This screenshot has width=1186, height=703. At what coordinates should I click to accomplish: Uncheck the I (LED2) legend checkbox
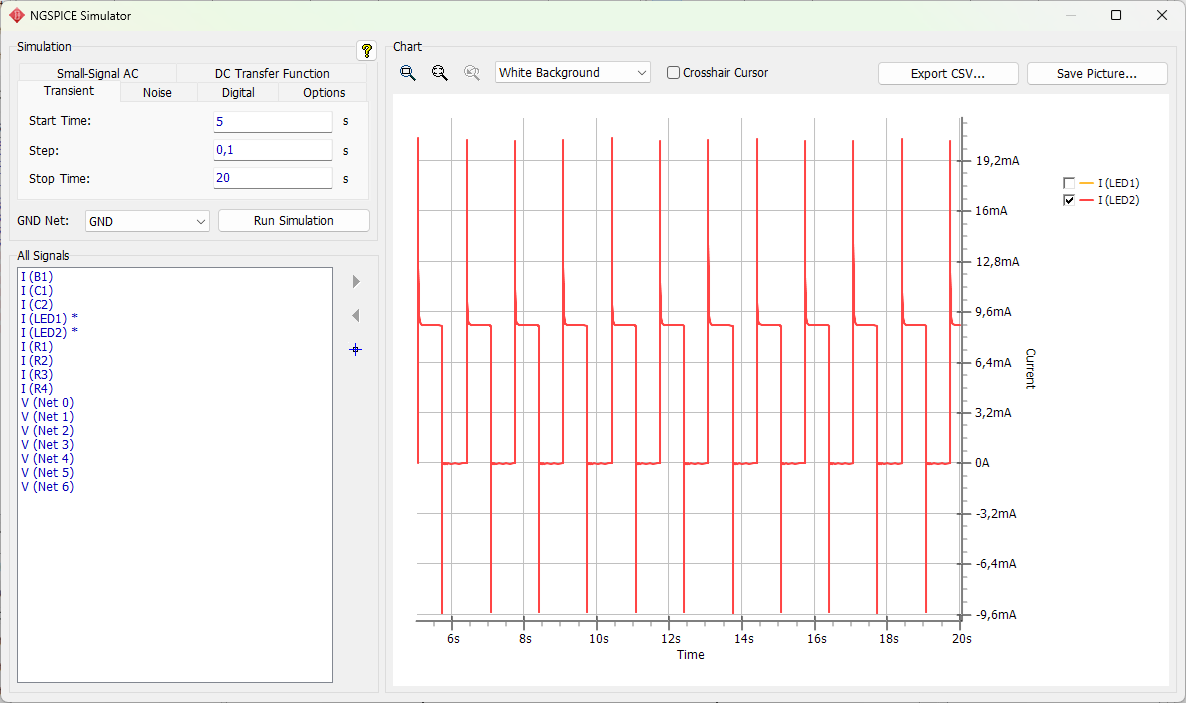[x=1069, y=200]
